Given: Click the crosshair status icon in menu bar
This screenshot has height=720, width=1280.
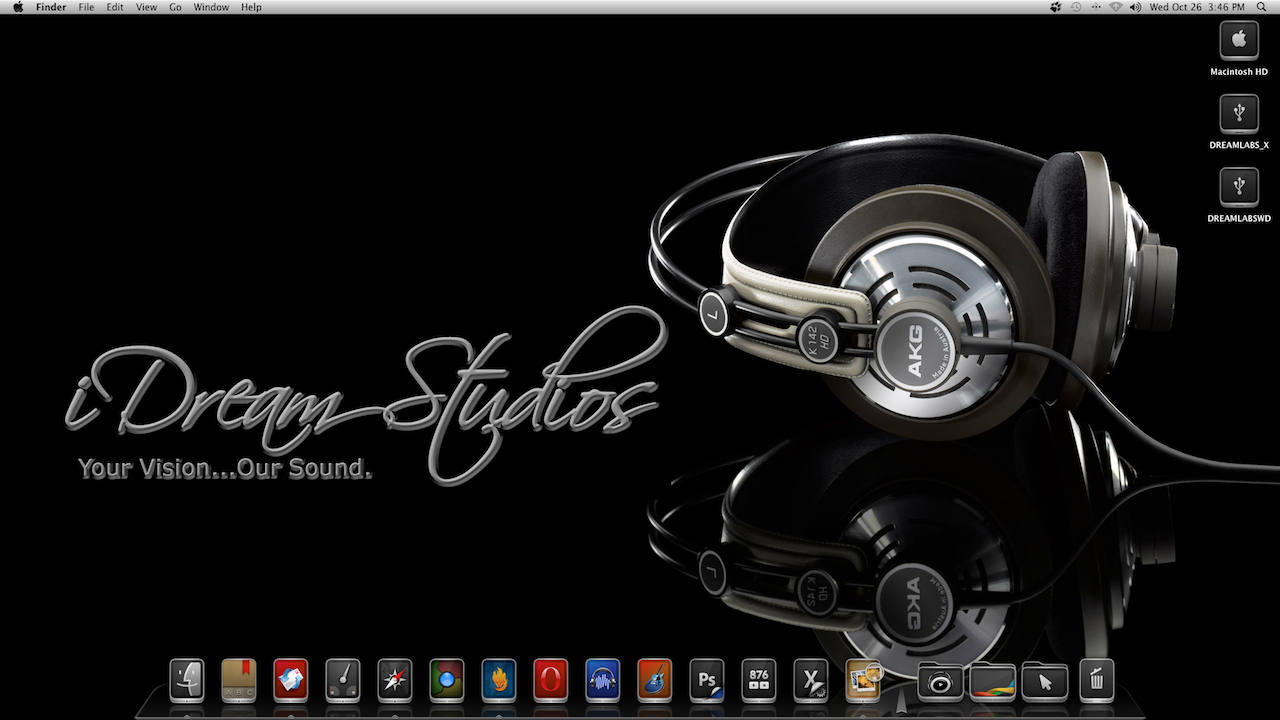Looking at the screenshot, I should [x=1096, y=7].
